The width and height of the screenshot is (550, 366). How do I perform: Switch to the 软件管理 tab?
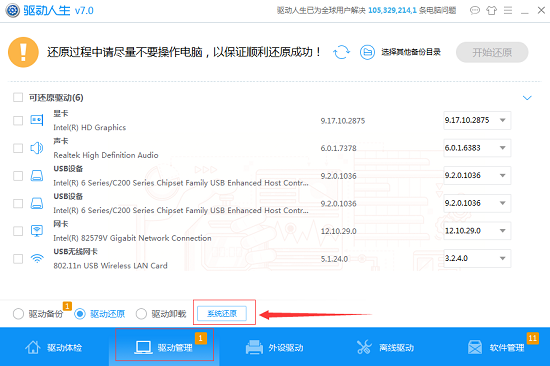tap(495, 347)
